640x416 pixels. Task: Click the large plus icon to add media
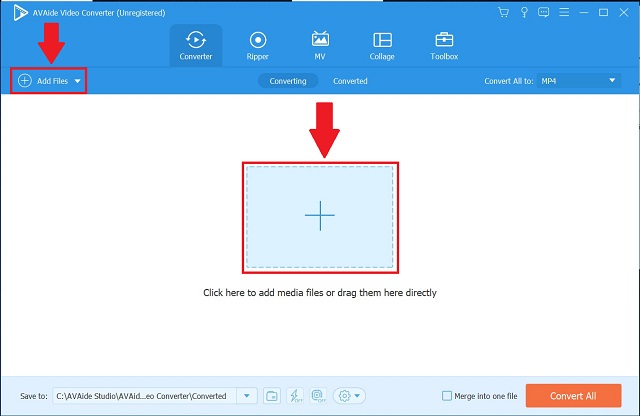tap(319, 215)
